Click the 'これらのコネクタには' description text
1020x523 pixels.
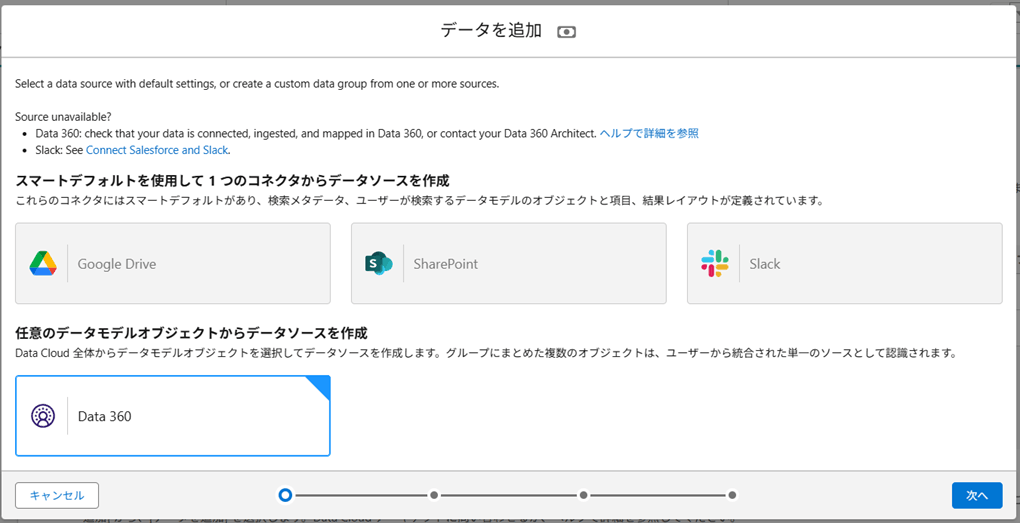pos(420,201)
